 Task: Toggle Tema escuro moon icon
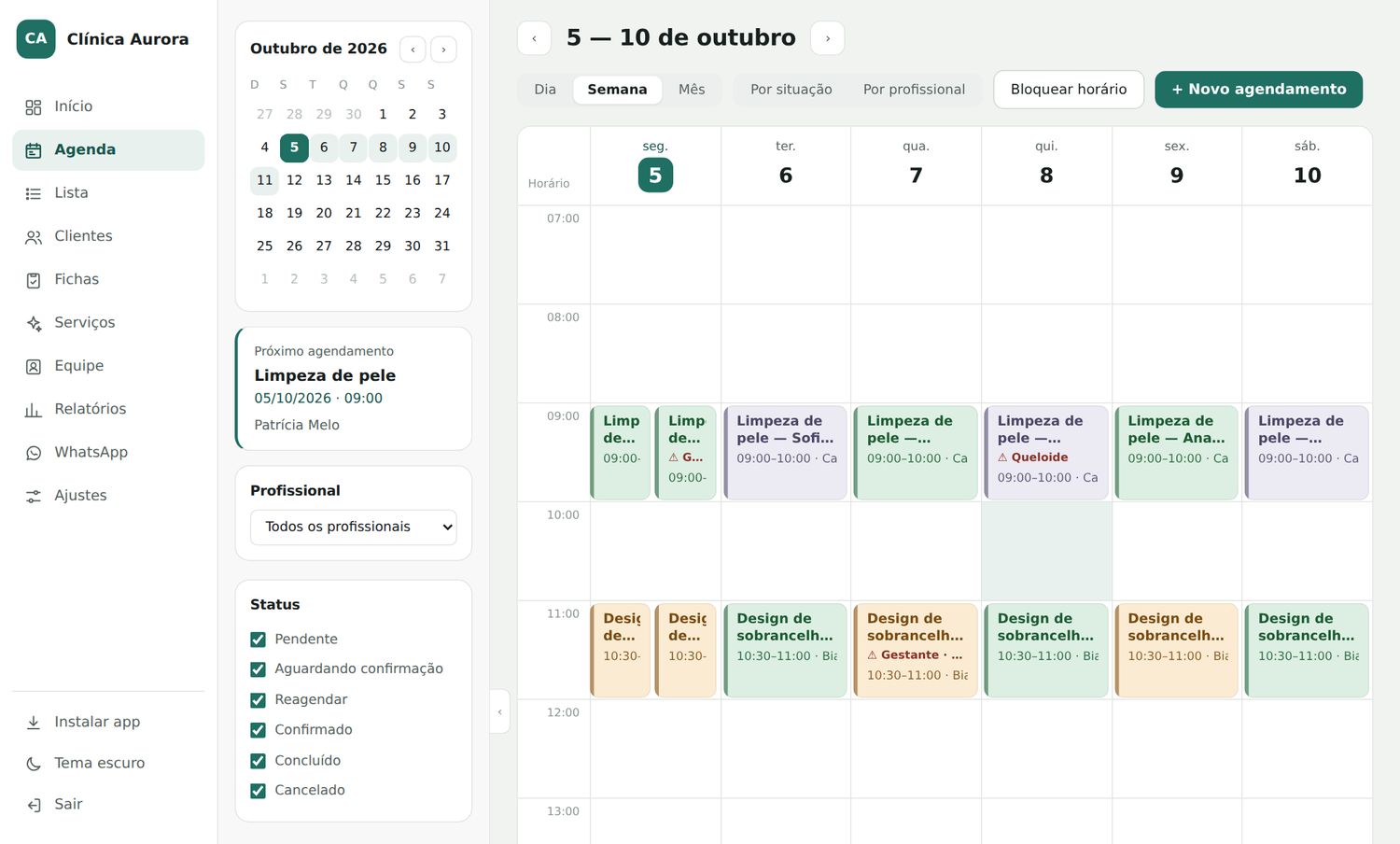coord(34,764)
